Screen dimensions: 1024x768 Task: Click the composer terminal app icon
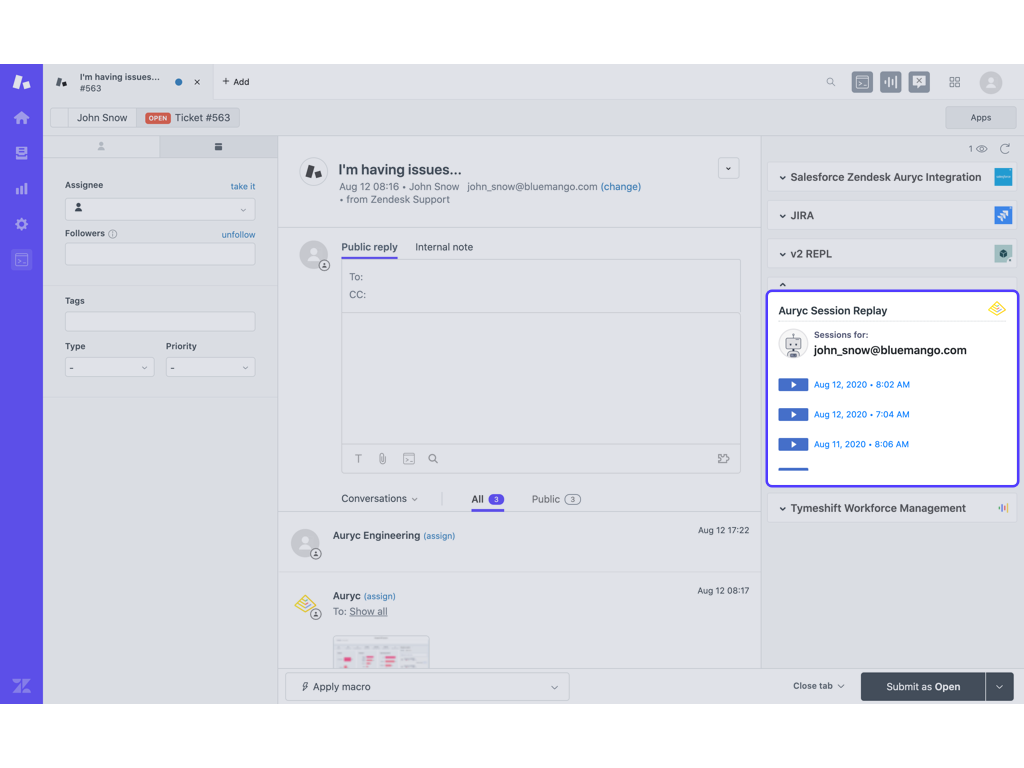click(x=409, y=458)
